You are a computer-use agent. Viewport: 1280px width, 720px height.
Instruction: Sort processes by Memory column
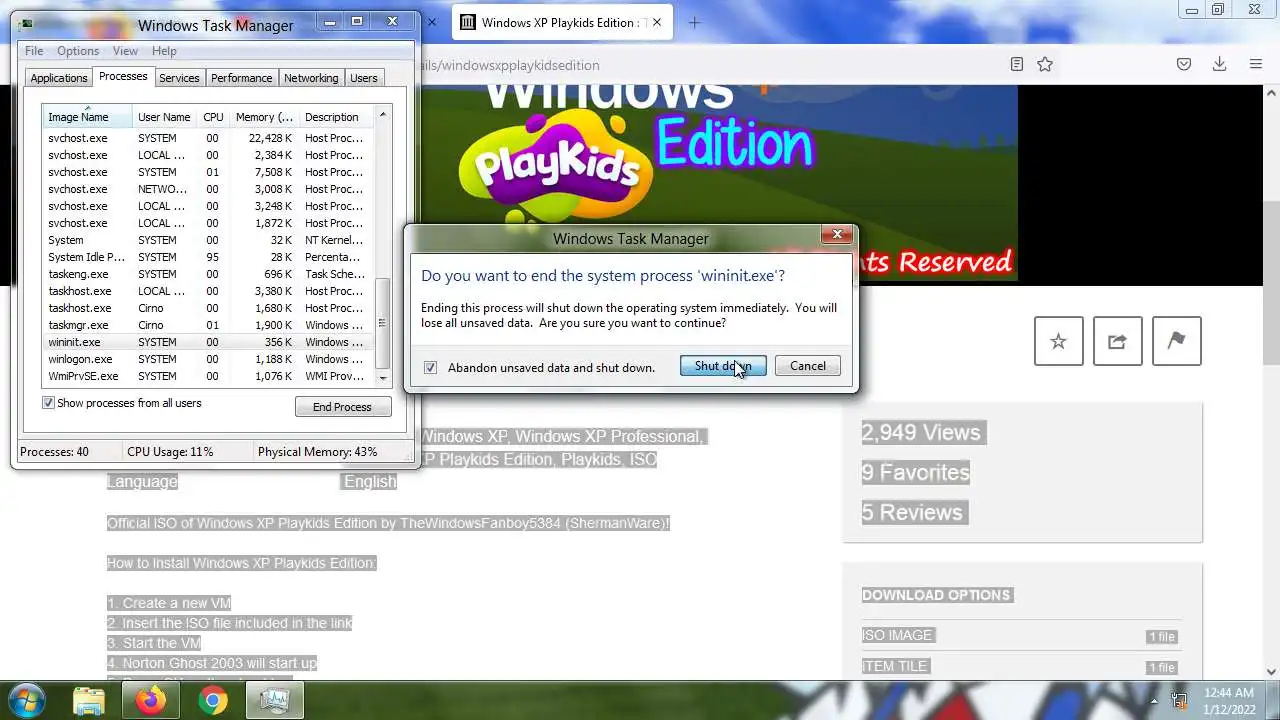pos(264,117)
